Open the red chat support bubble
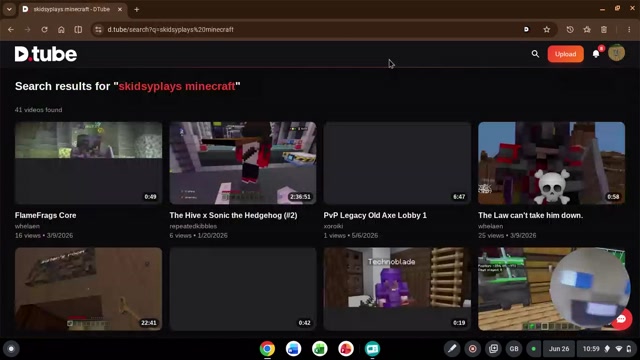 (621, 319)
